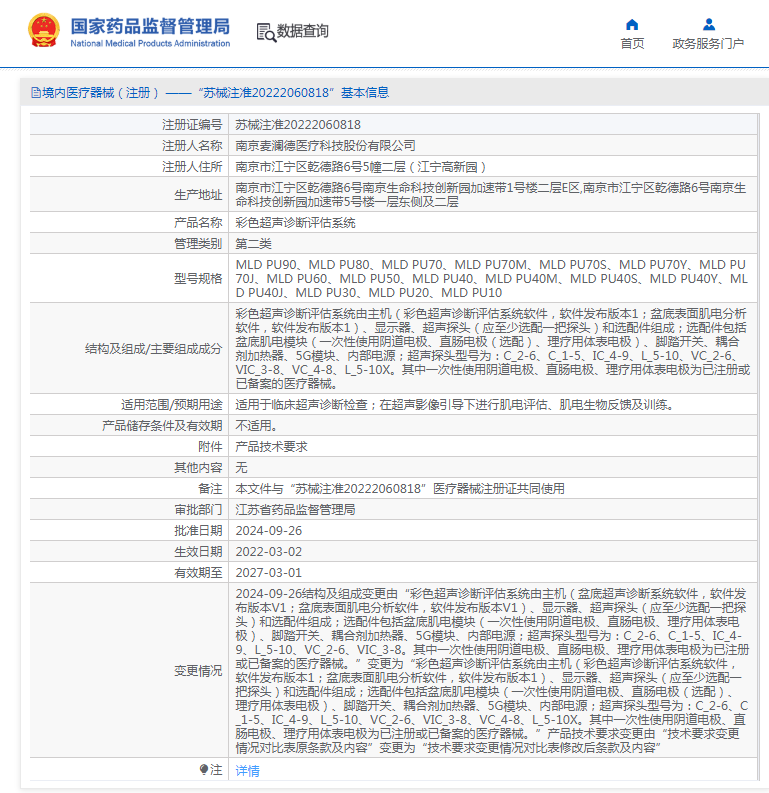The width and height of the screenshot is (769, 793).
Task: Click 江苏省药品监督管理局 approval department value
Action: click(x=295, y=509)
